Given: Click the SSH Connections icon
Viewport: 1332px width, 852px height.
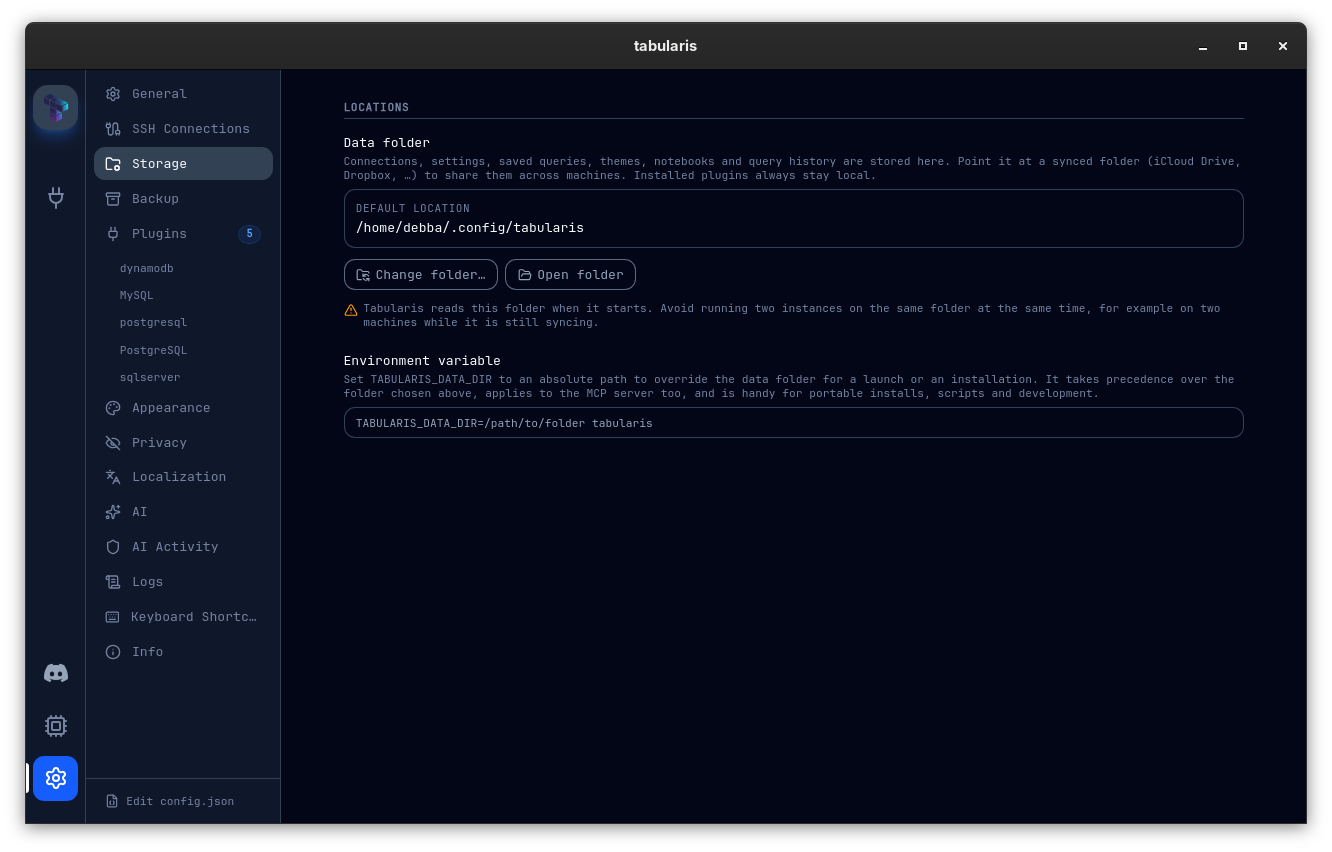Looking at the screenshot, I should tap(113, 129).
